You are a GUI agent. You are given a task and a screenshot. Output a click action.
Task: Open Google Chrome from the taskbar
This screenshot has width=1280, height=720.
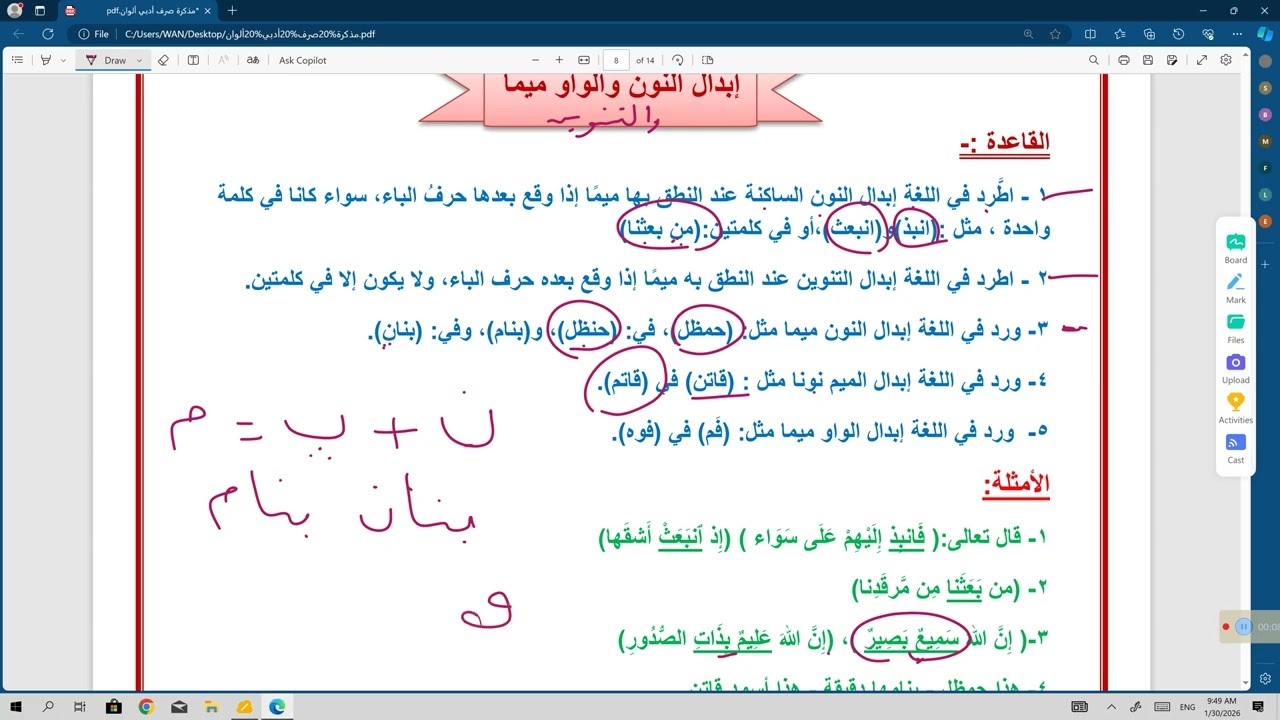[x=146, y=706]
